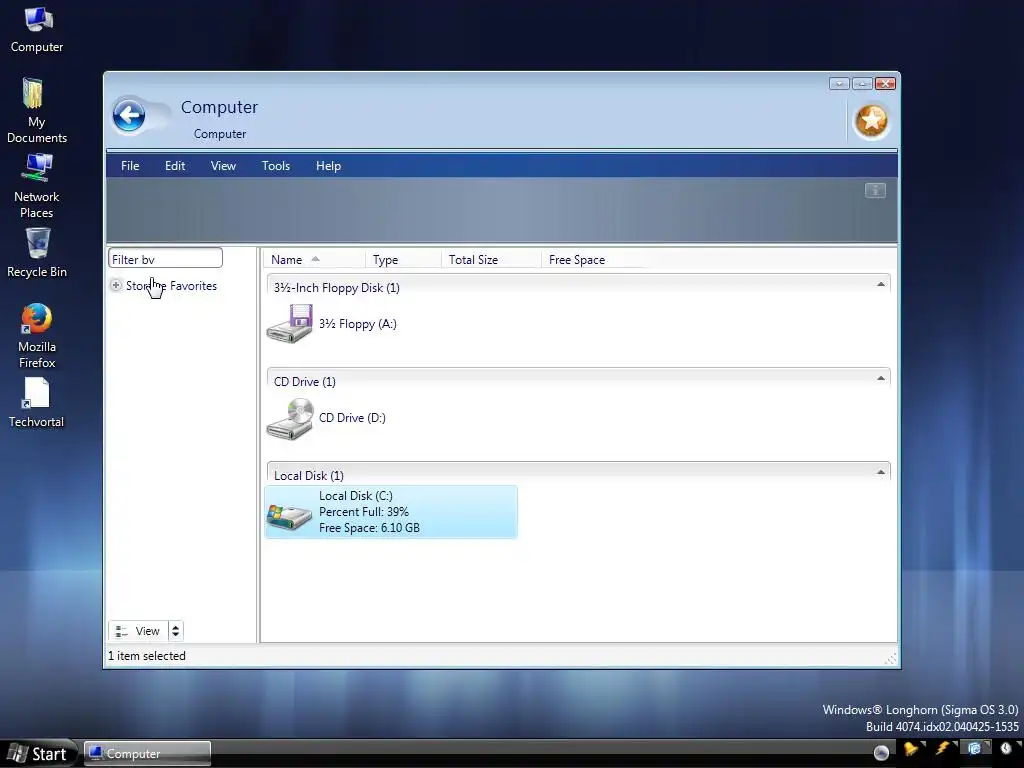The height and width of the screenshot is (768, 1024).
Task: Sort by the Total Size column header
Action: coord(491,260)
